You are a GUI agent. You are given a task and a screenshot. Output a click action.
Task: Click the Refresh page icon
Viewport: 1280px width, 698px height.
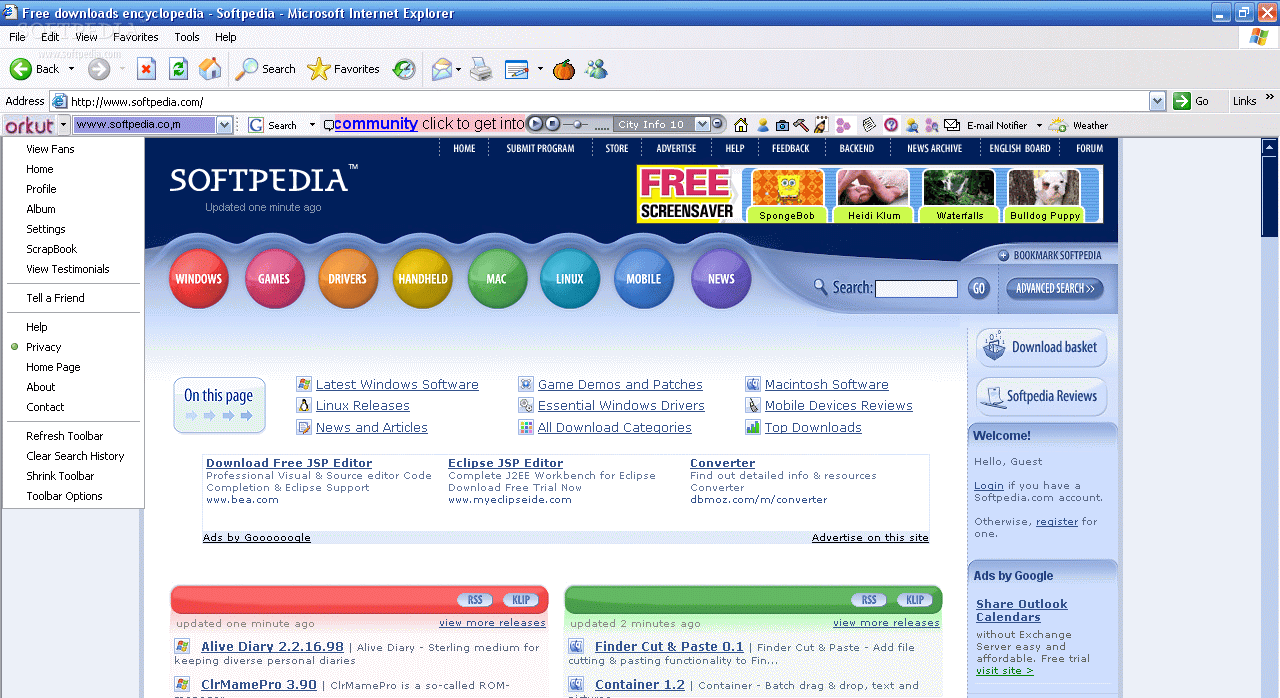click(178, 69)
